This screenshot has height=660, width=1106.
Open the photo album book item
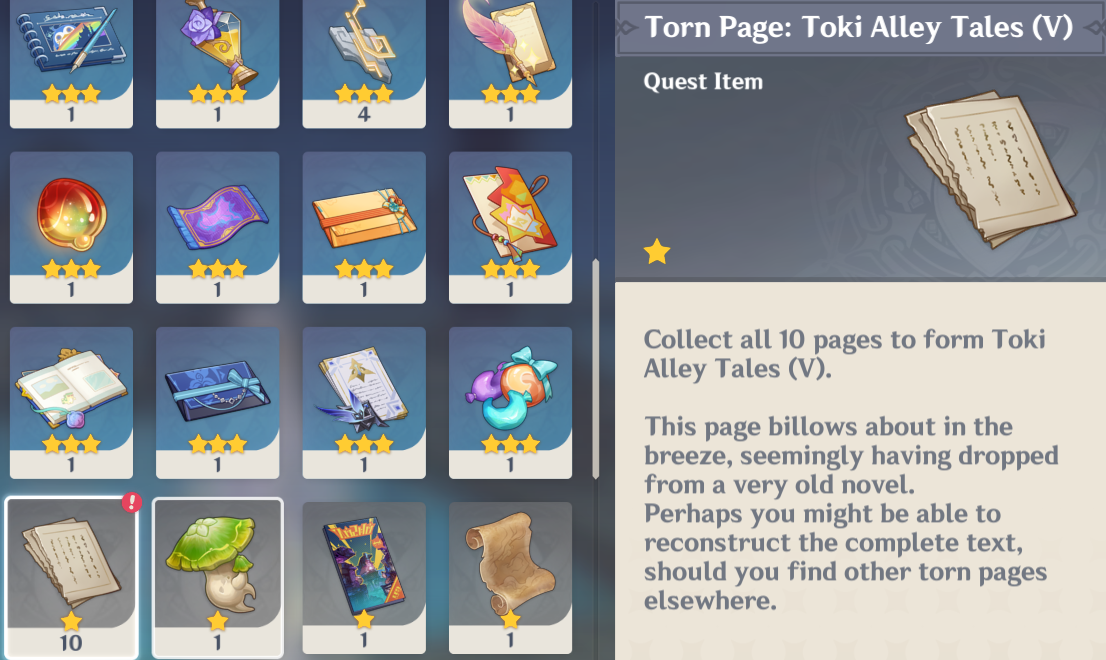(x=71, y=403)
